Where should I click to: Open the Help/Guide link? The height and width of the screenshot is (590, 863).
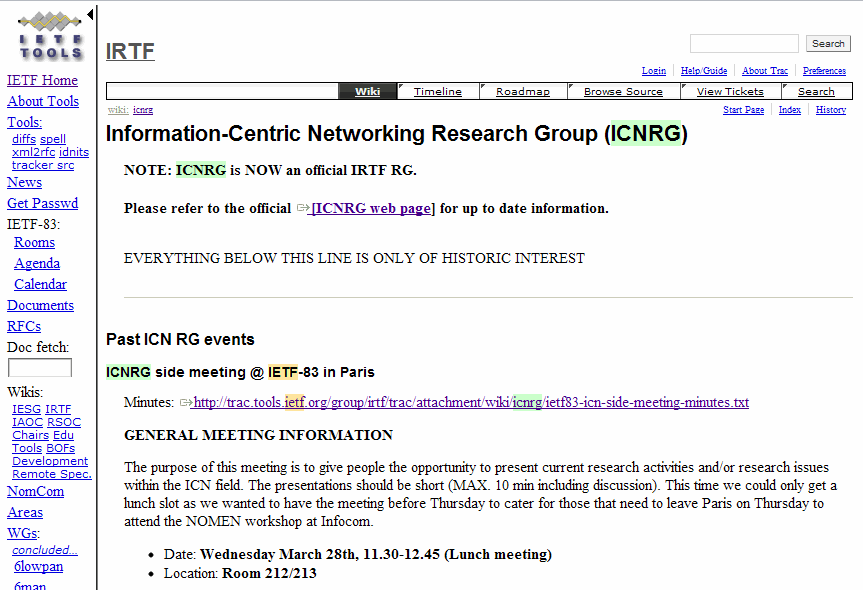pyautogui.click(x=704, y=71)
